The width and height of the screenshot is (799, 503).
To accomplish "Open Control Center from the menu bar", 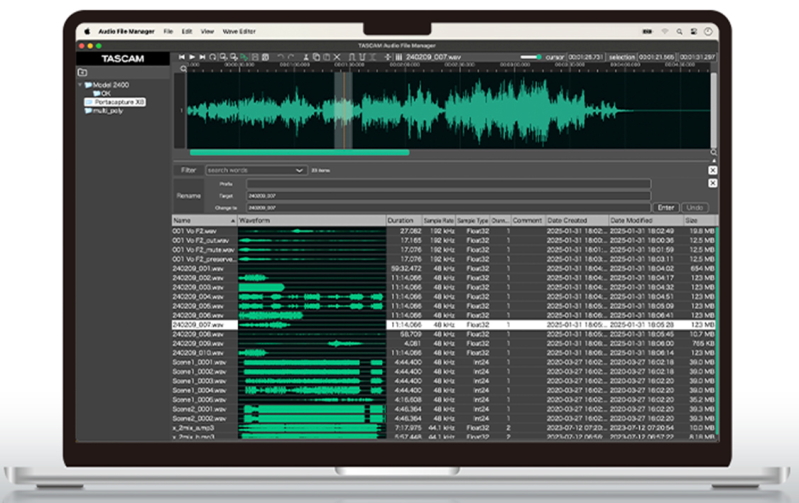I will coord(694,32).
